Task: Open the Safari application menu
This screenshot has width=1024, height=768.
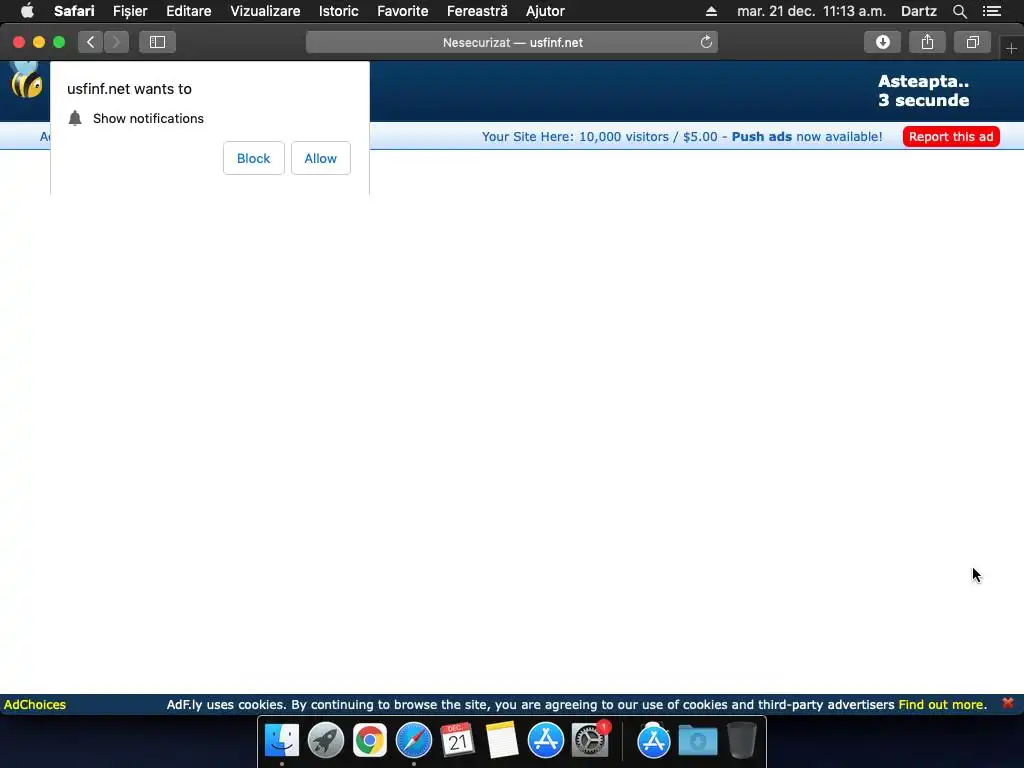Action: click(74, 11)
